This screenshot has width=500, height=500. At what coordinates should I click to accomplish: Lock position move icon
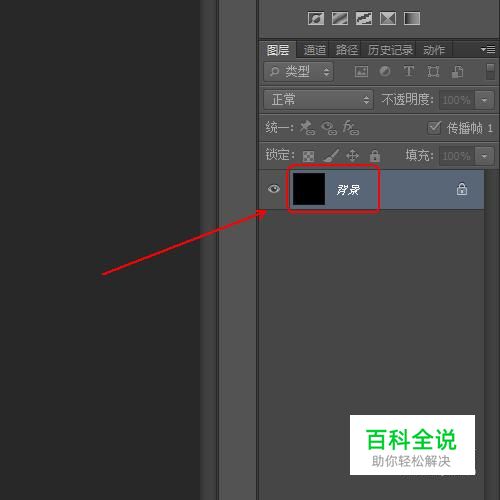point(352,155)
